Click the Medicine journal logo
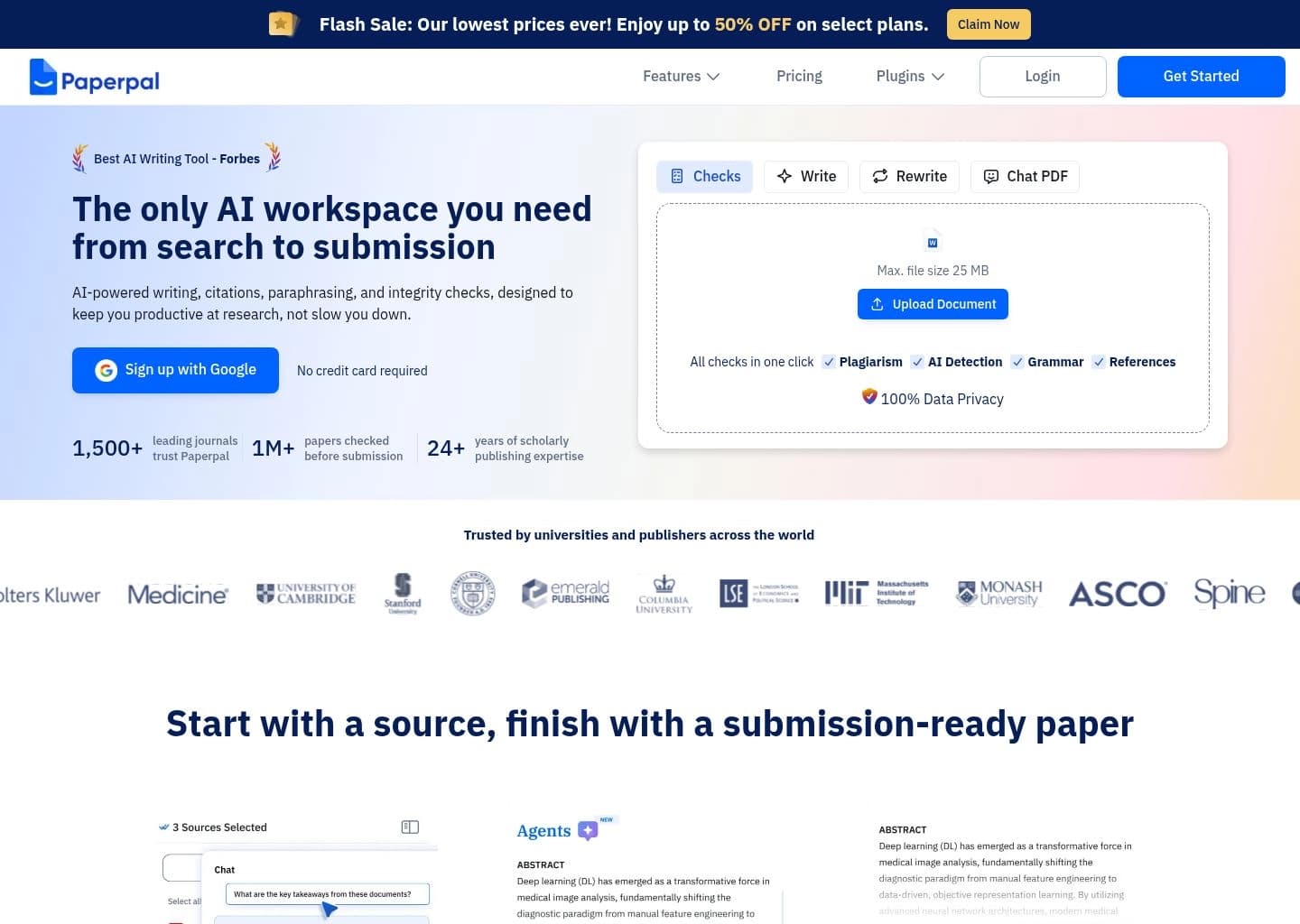1300x924 pixels. click(x=178, y=595)
